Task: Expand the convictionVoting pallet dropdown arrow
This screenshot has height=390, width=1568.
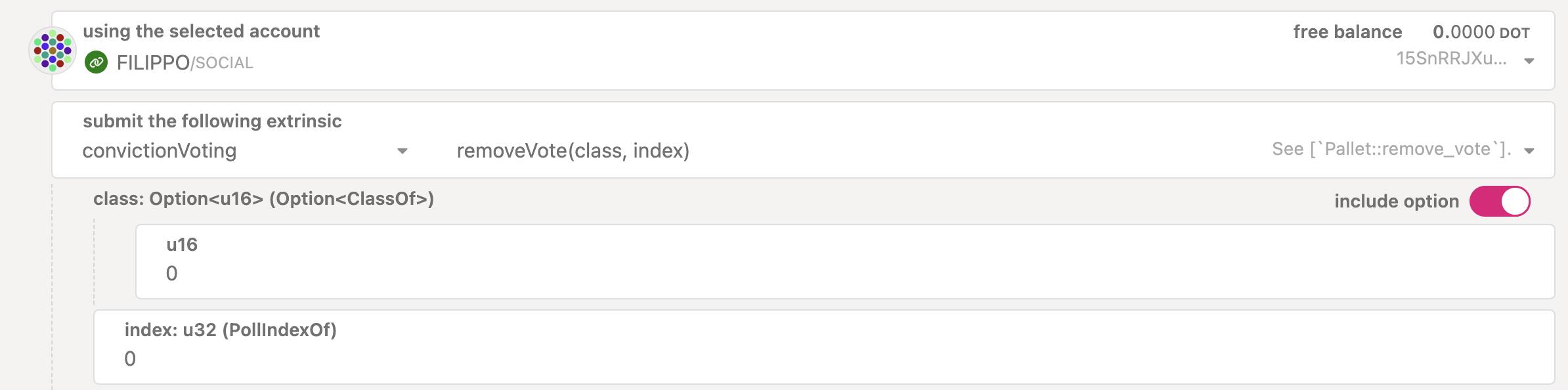Action: click(x=403, y=151)
